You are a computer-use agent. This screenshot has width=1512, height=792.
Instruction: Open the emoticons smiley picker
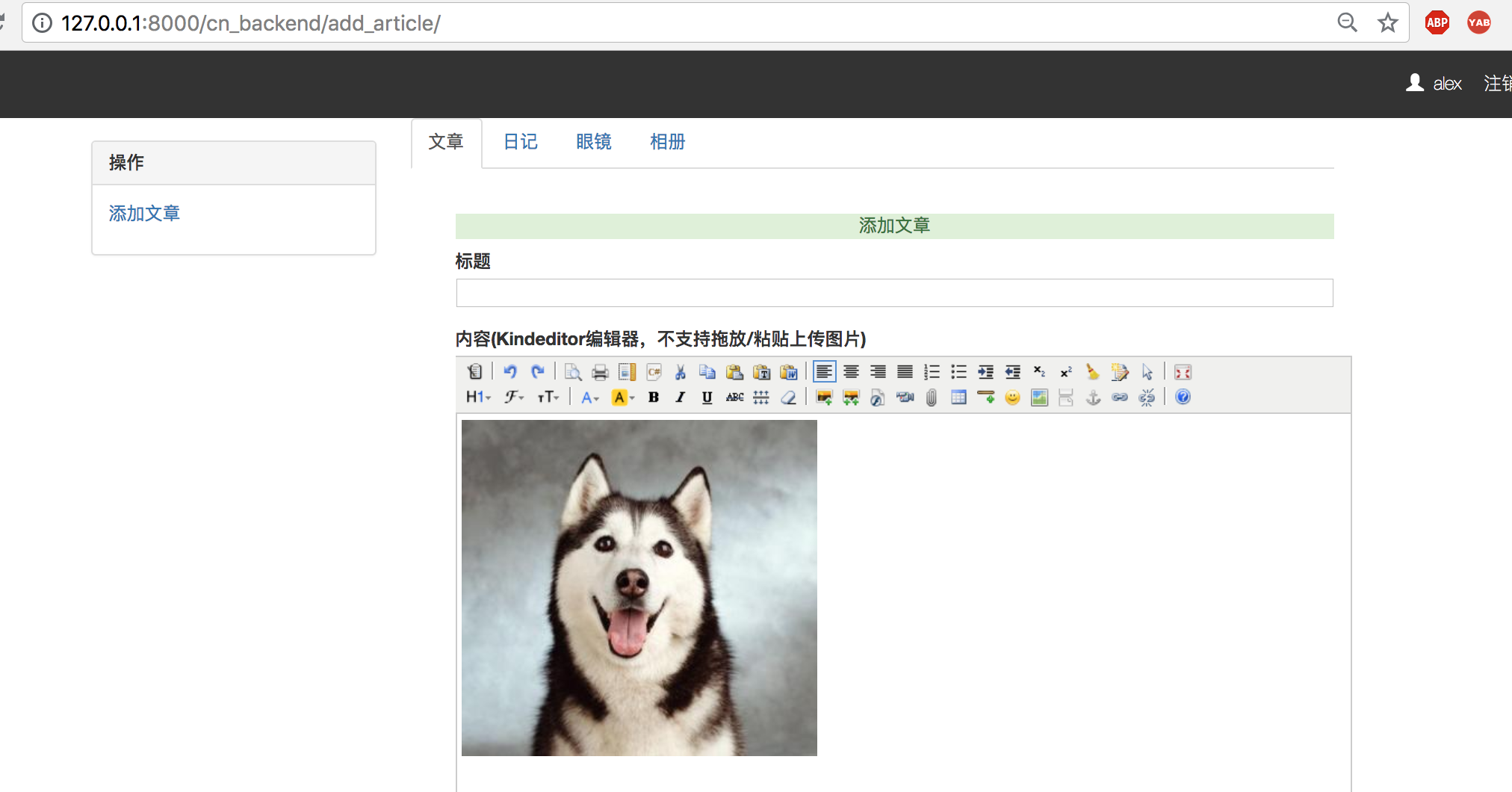pyautogui.click(x=1012, y=397)
